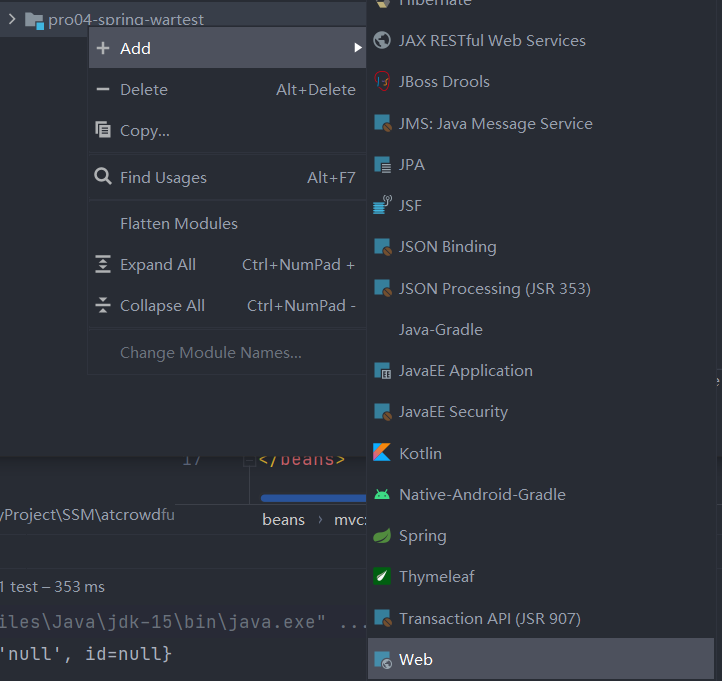
Task: Click the magnifier icon for Find Usages
Action: pyautogui.click(x=103, y=176)
